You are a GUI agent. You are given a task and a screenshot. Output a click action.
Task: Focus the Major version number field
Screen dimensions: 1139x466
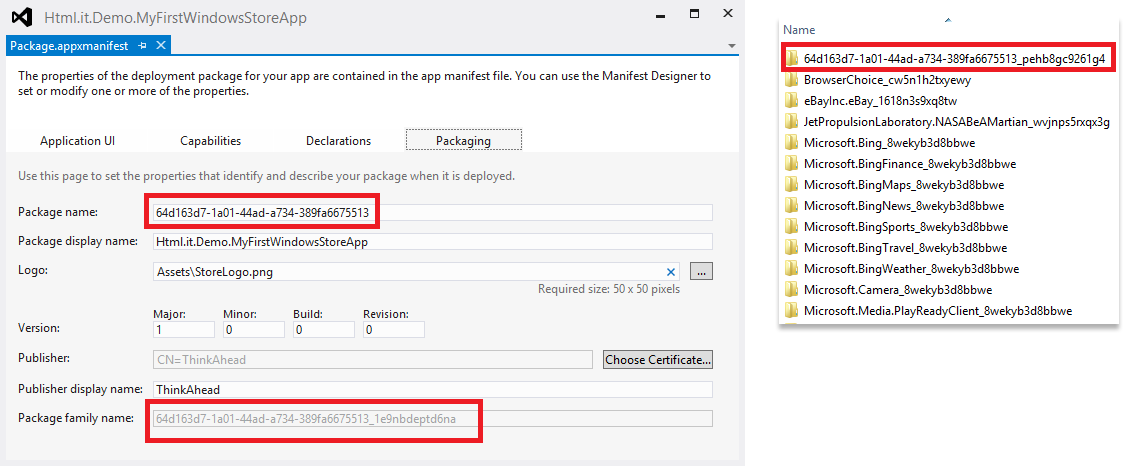184,330
